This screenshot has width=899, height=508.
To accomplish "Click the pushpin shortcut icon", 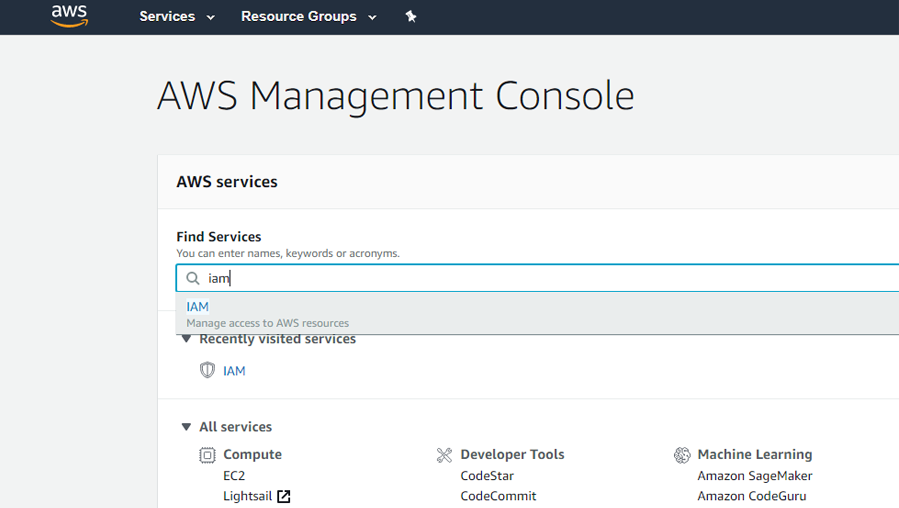I will point(411,17).
